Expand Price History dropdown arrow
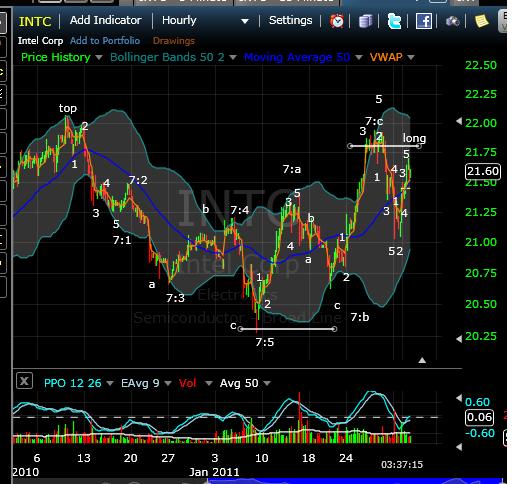Viewport: 512px width, 484px height. (99, 57)
